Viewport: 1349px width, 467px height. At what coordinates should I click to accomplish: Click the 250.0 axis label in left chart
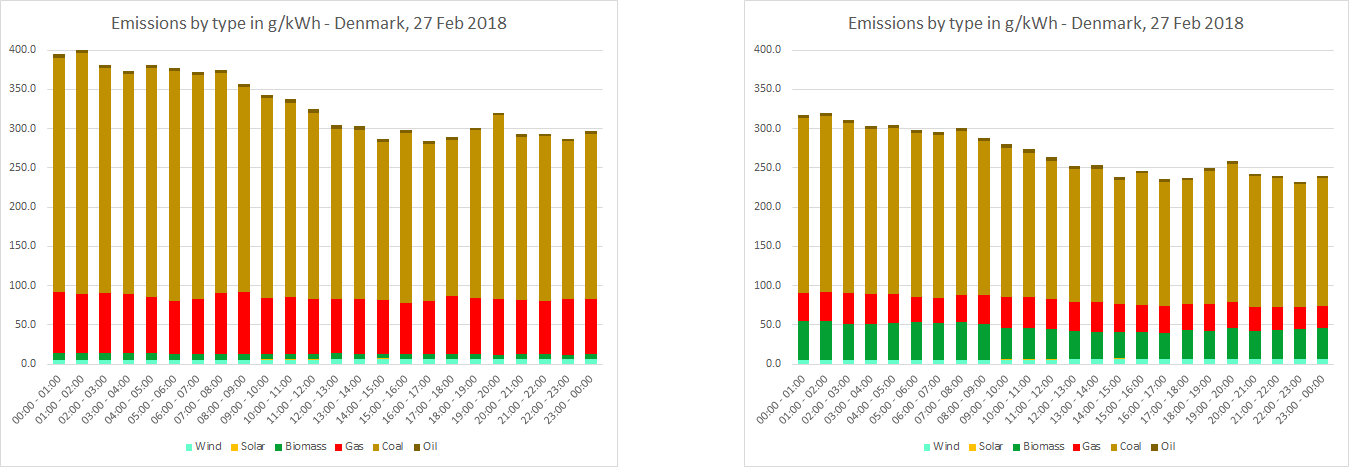tap(24, 168)
